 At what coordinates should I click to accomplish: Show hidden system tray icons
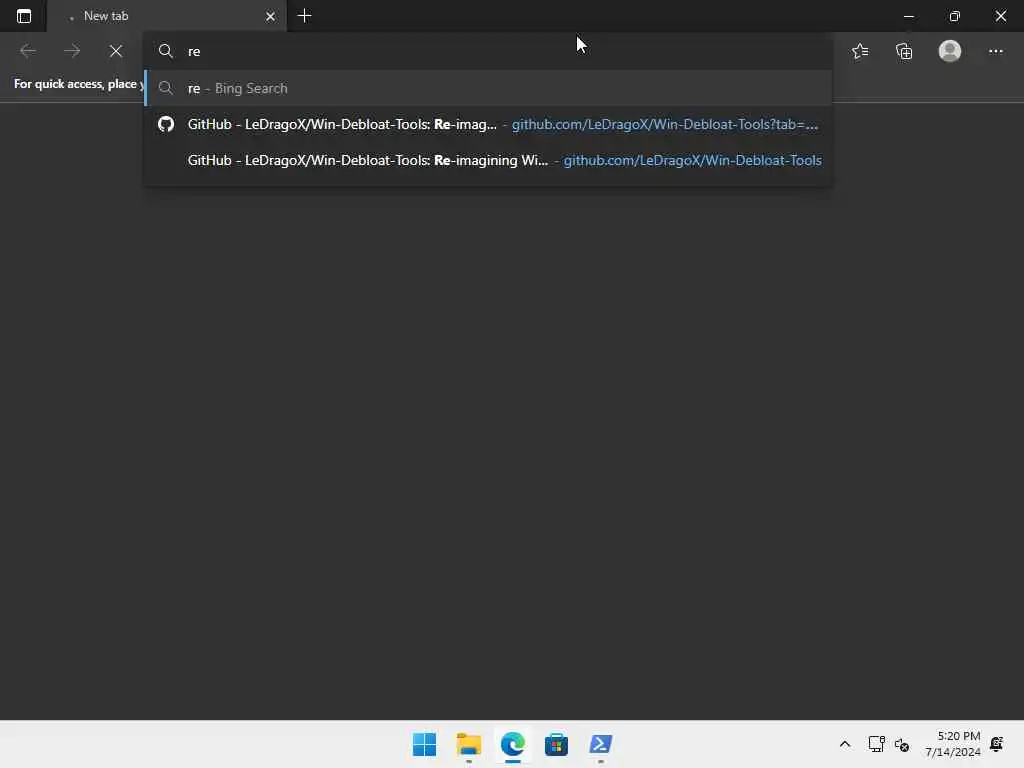tap(844, 744)
